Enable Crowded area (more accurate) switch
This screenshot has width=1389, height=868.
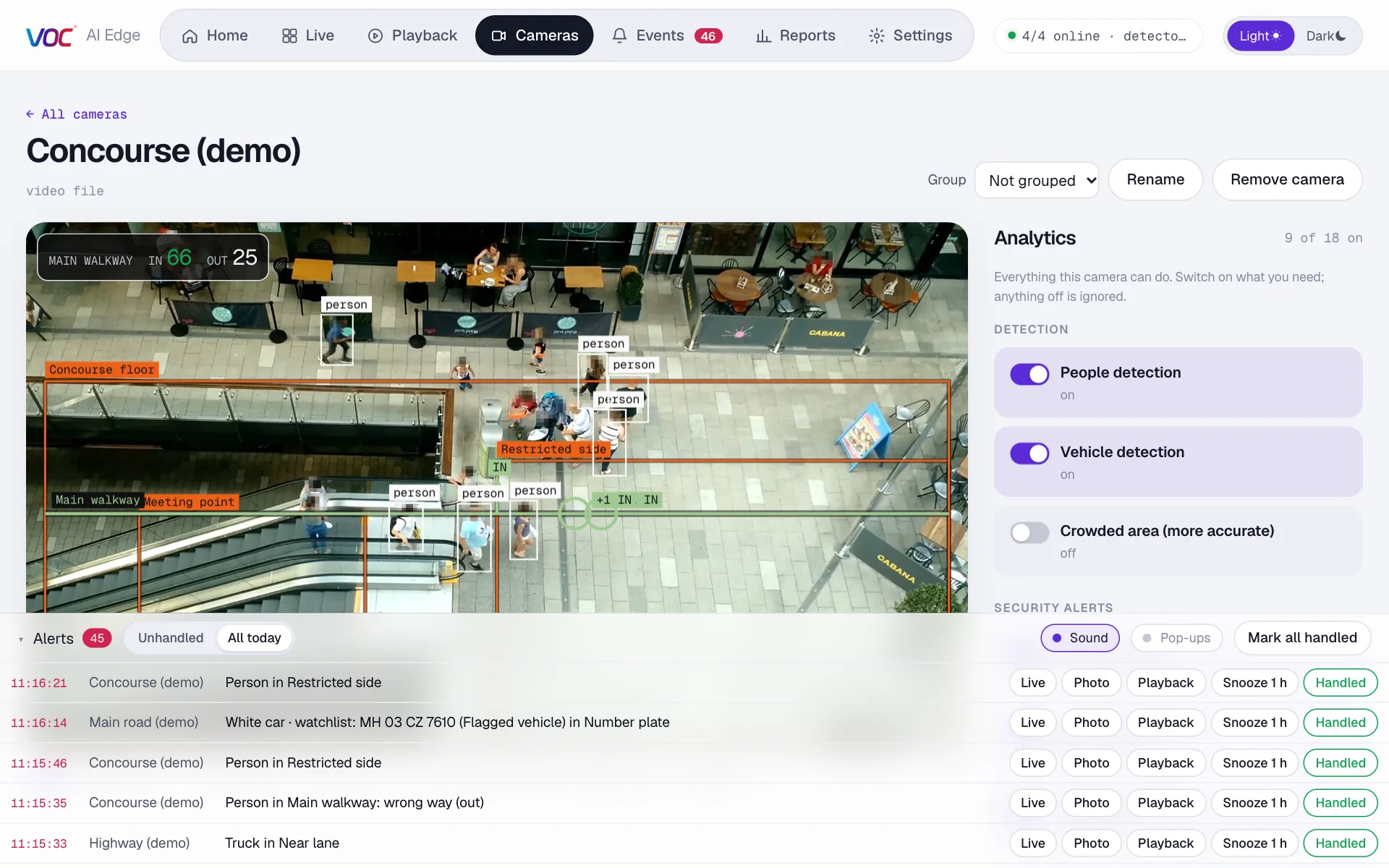tap(1029, 533)
